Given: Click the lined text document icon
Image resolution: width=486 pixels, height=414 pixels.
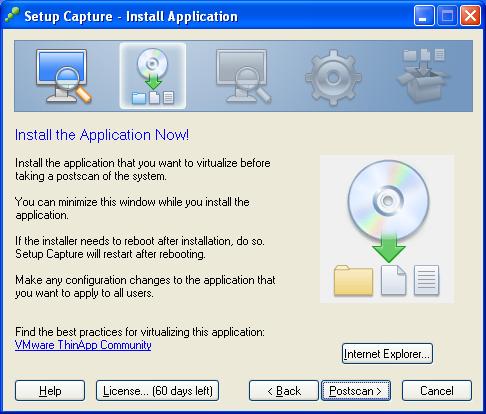Looking at the screenshot, I should [x=426, y=280].
